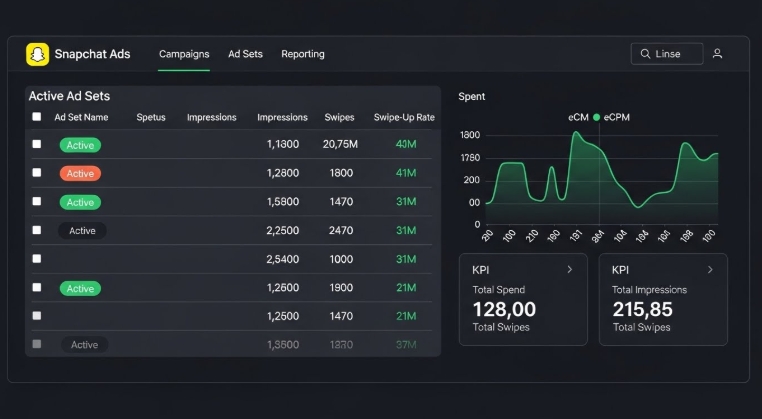Go to the Reporting tab
Image resolution: width=762 pixels, height=419 pixels.
click(303, 54)
